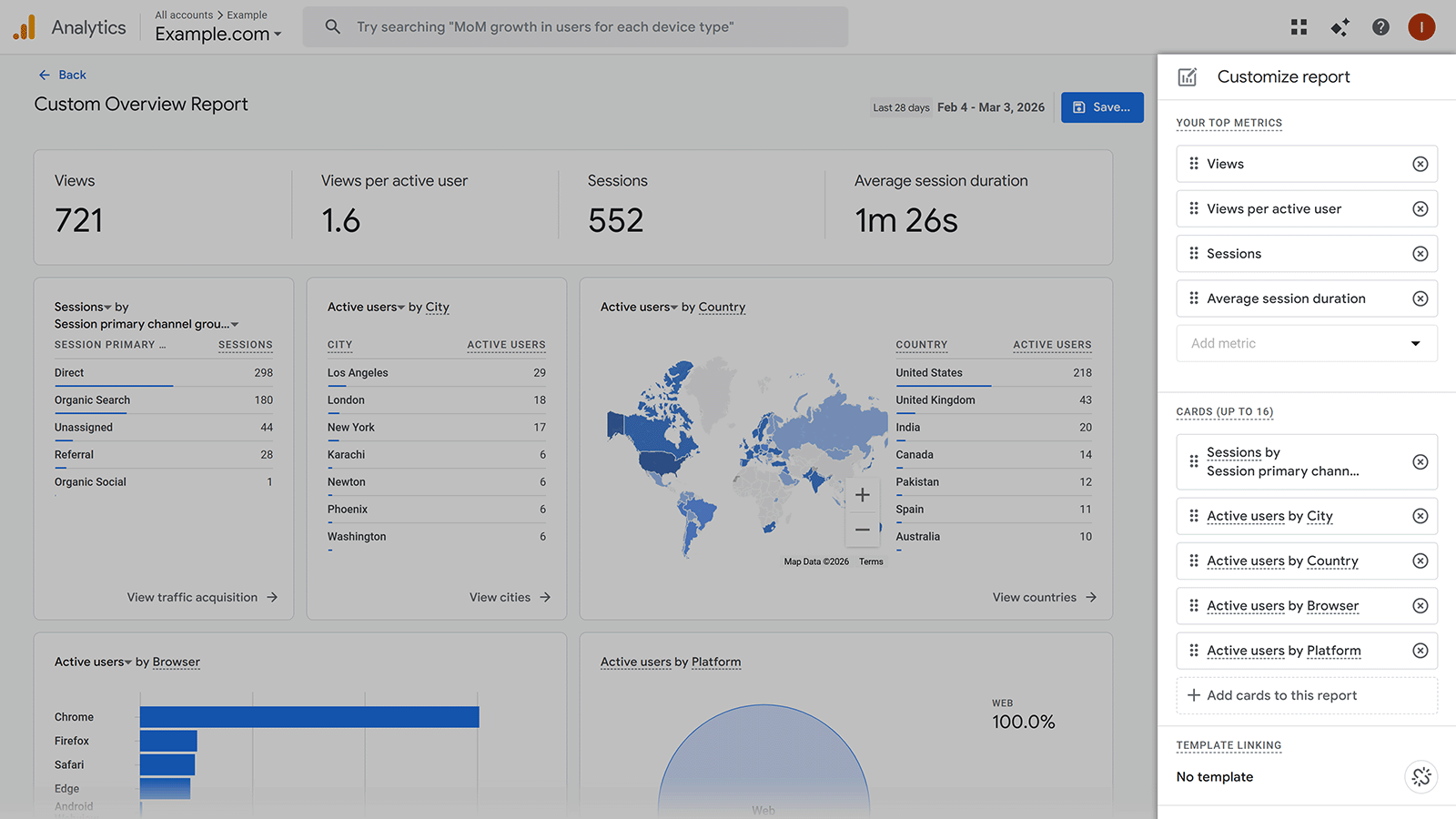
Task: Click All accounts in the breadcrumb
Action: click(x=183, y=15)
